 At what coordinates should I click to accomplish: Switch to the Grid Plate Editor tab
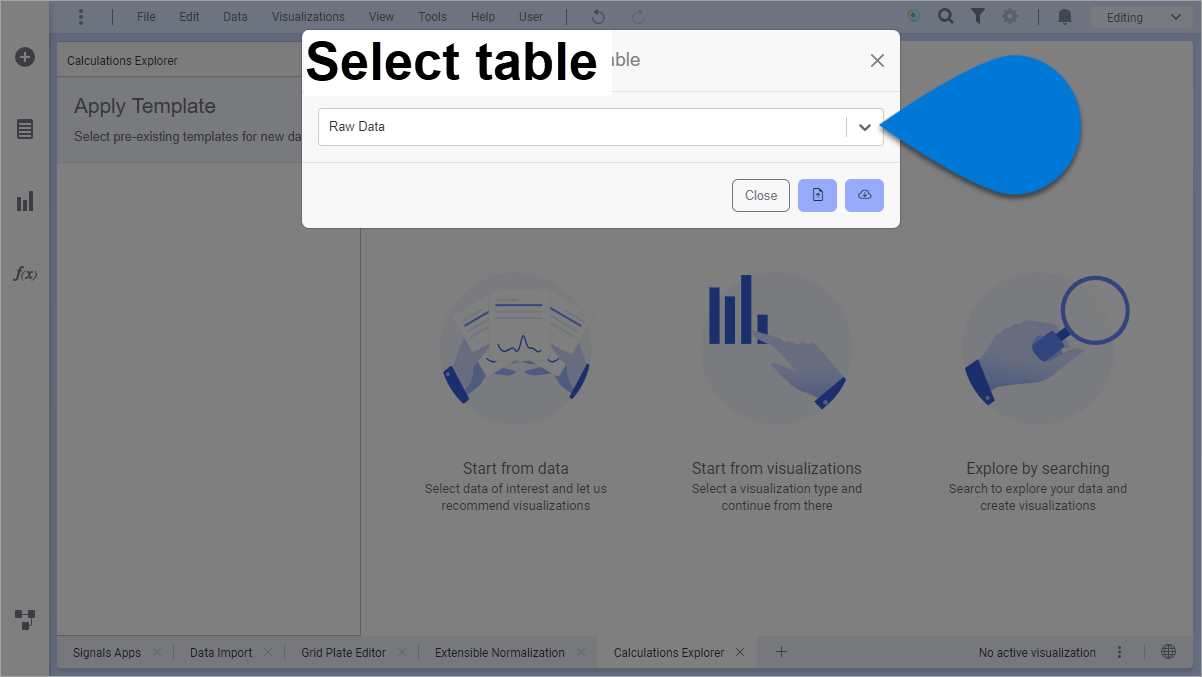pos(343,652)
